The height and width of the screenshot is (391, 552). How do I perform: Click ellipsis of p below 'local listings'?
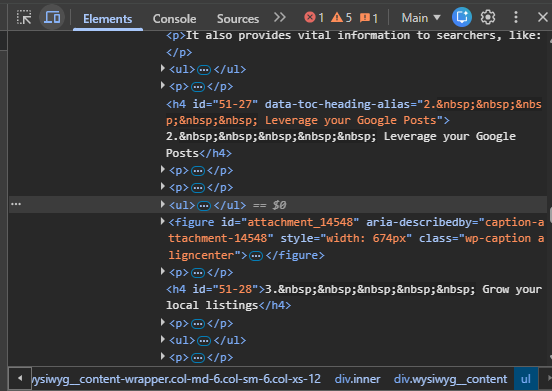198,324
